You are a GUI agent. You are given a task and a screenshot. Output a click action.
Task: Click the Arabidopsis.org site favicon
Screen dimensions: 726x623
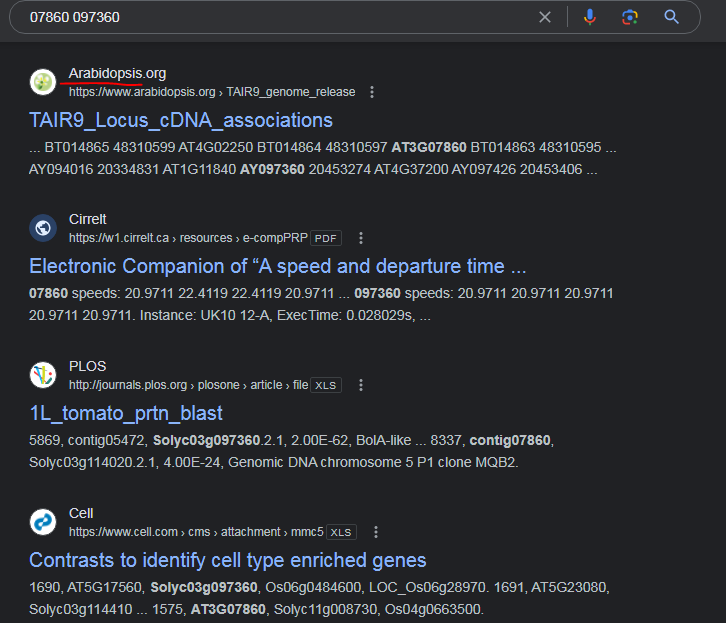click(43, 82)
